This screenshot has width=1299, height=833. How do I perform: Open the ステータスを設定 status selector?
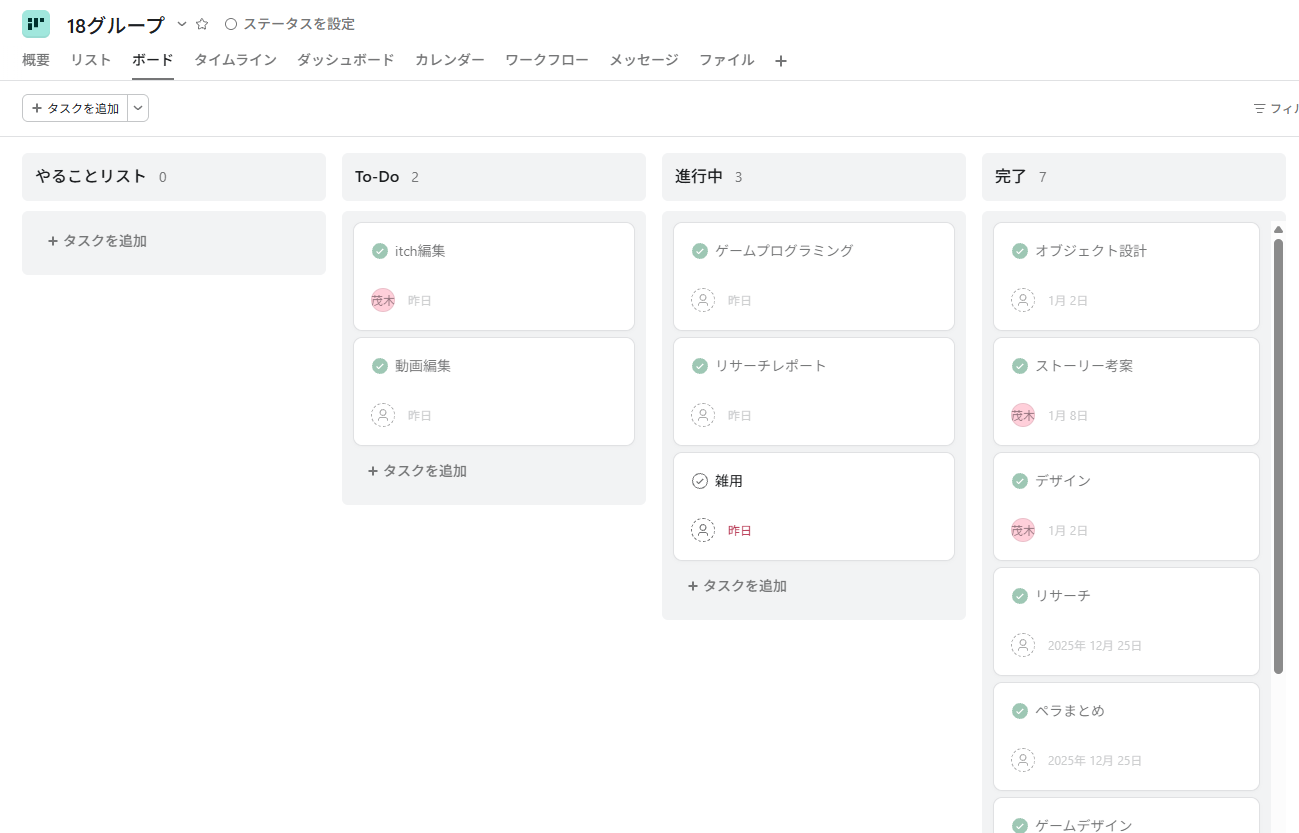pyautogui.click(x=290, y=24)
